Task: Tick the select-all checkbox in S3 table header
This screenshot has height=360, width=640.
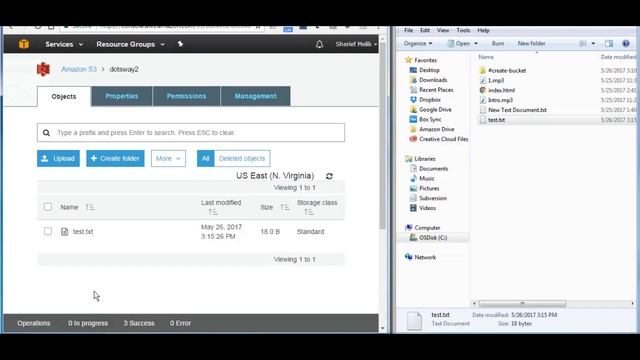Action: [x=48, y=207]
